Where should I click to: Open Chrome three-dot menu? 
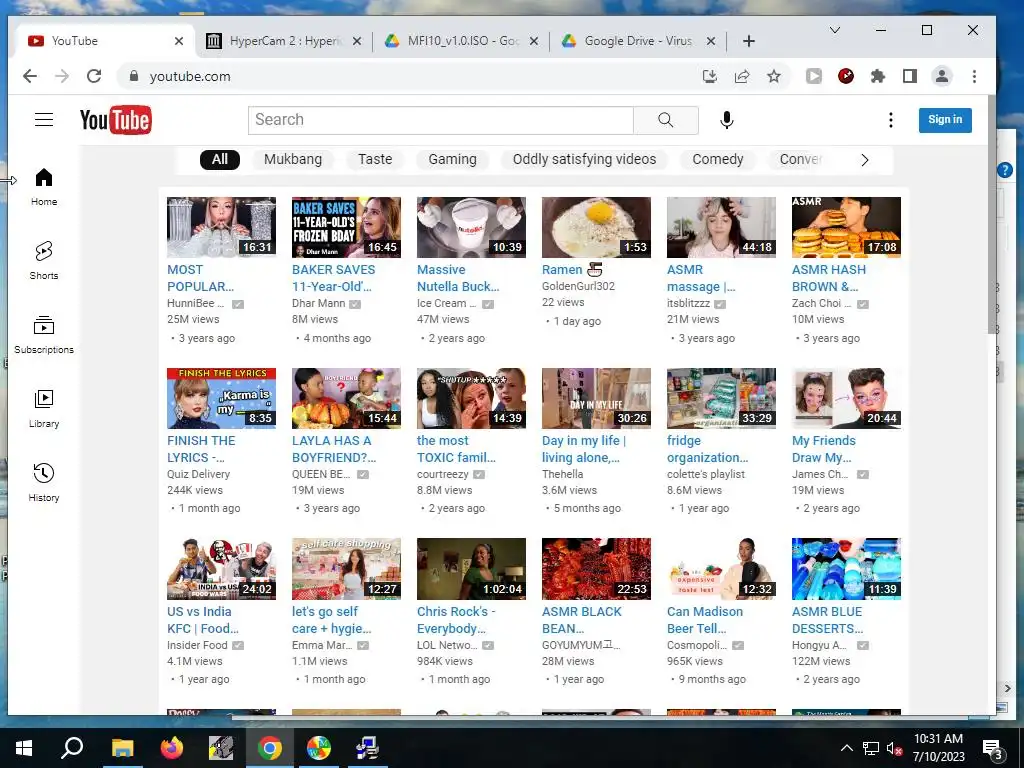[974, 76]
